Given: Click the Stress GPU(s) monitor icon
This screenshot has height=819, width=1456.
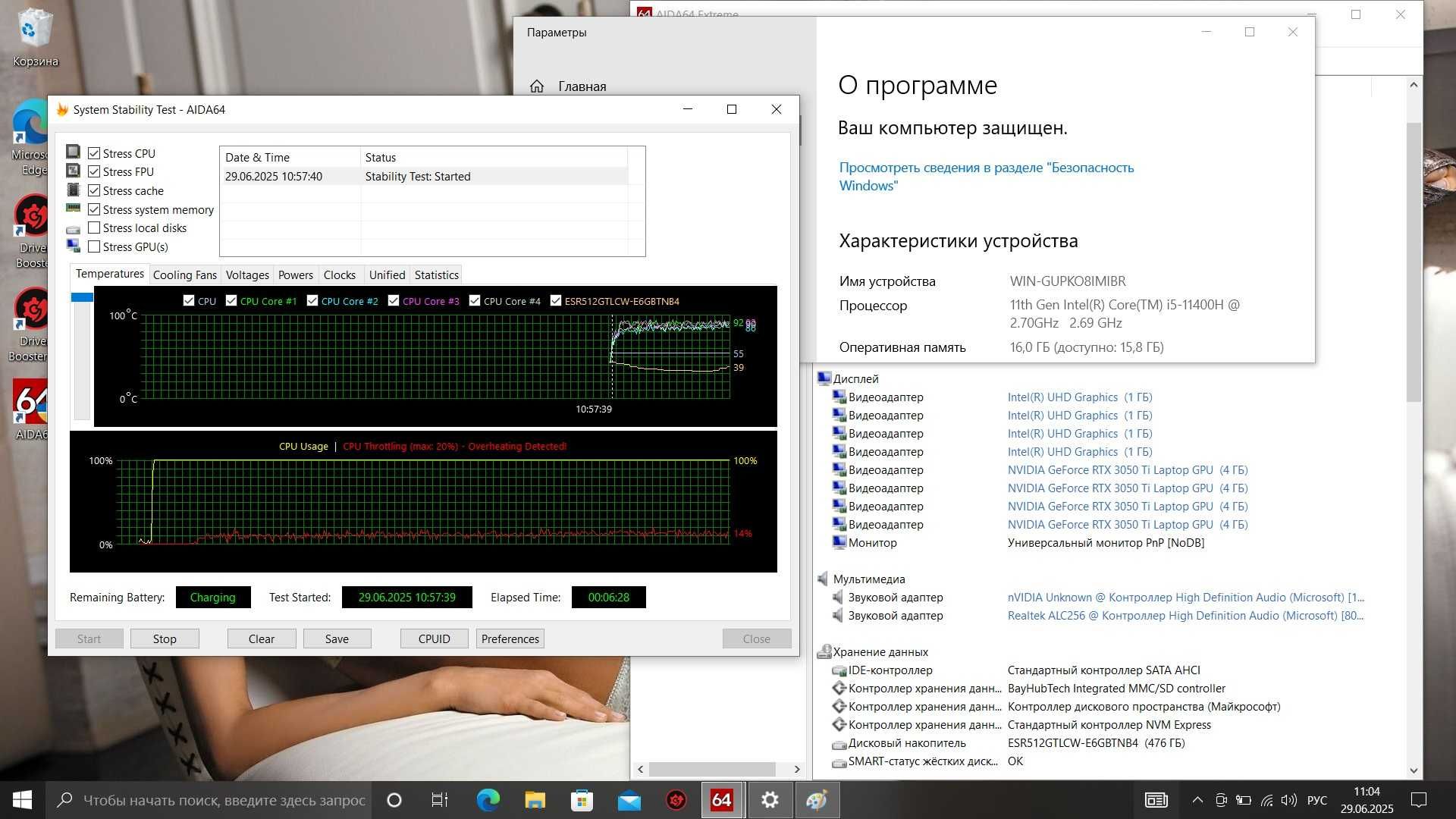Looking at the screenshot, I should click(73, 246).
